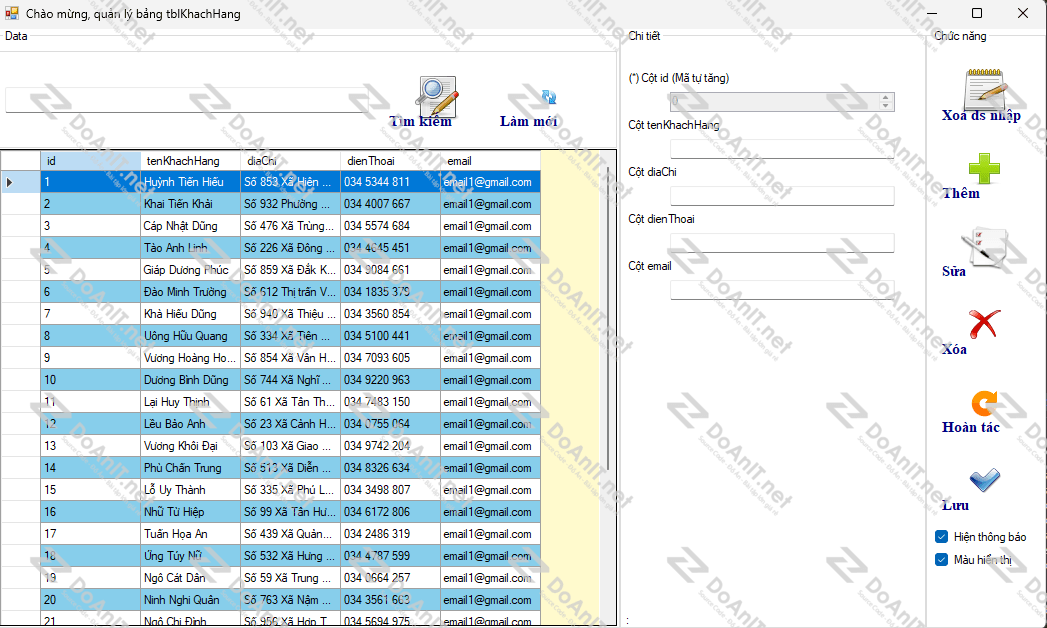Select cell Cáp Nhật Dũng
This screenshot has height=628, width=1047.
(x=190, y=226)
